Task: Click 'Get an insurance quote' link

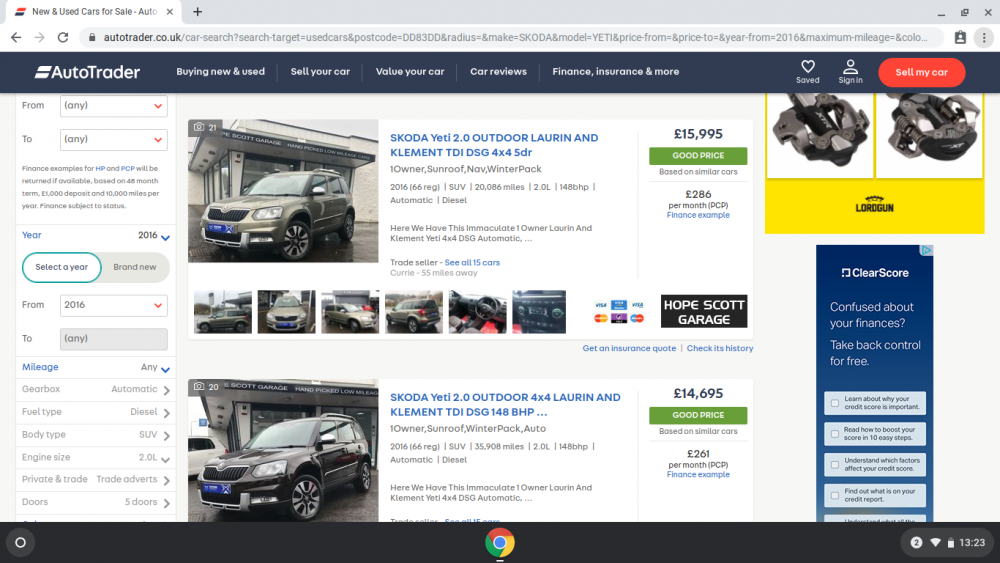Action: click(x=629, y=348)
